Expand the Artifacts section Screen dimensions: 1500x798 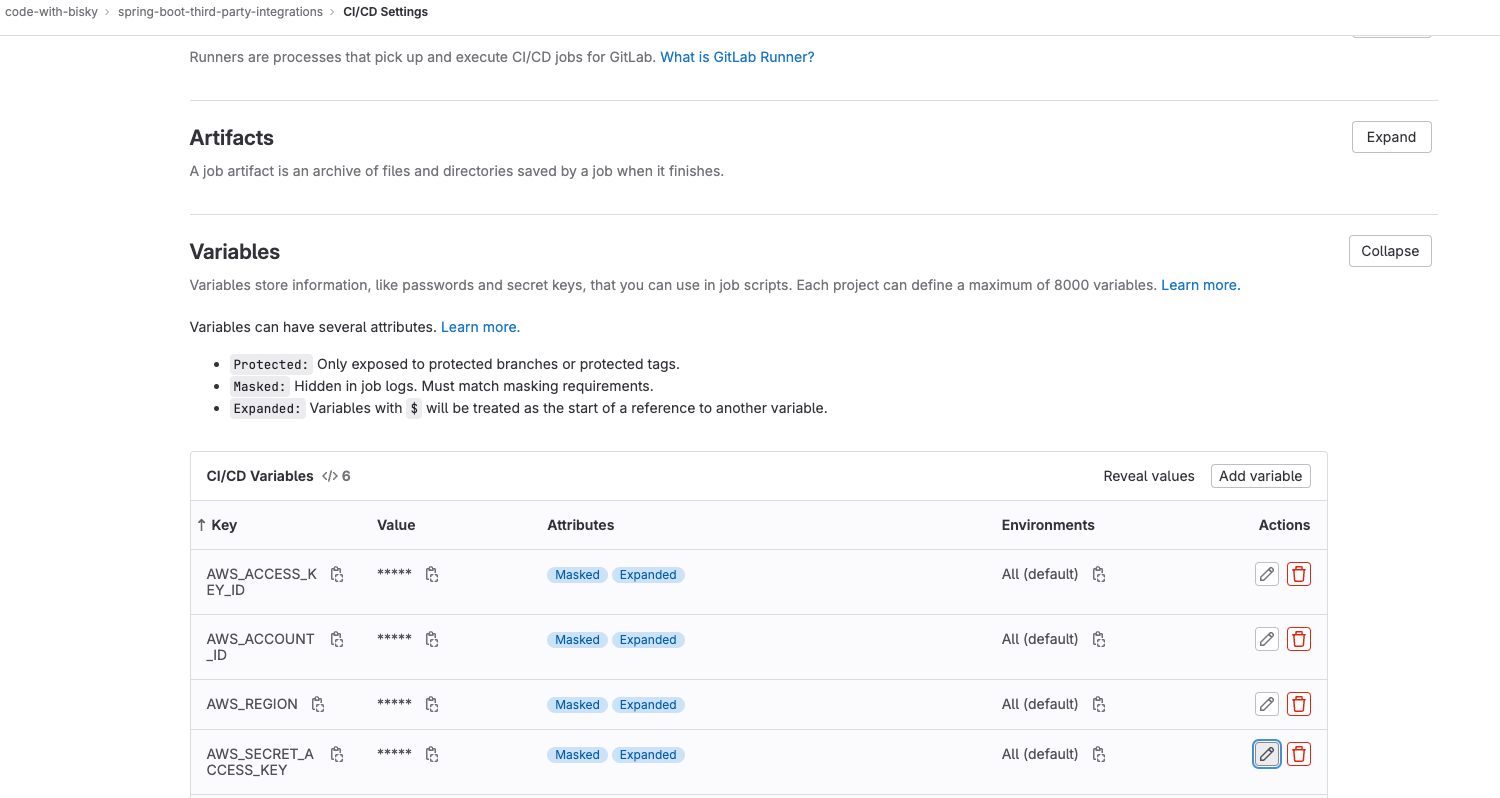(1391, 137)
